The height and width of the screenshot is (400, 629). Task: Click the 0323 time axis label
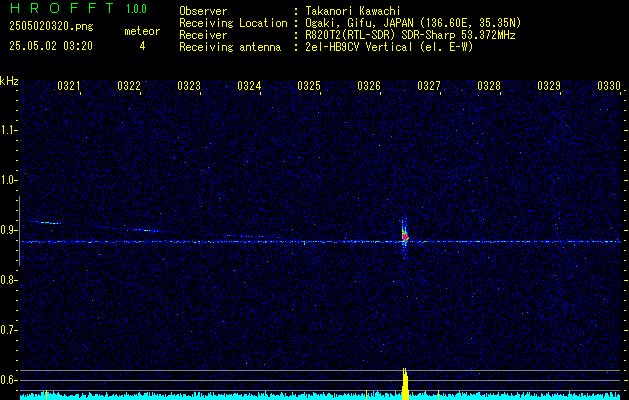point(189,86)
